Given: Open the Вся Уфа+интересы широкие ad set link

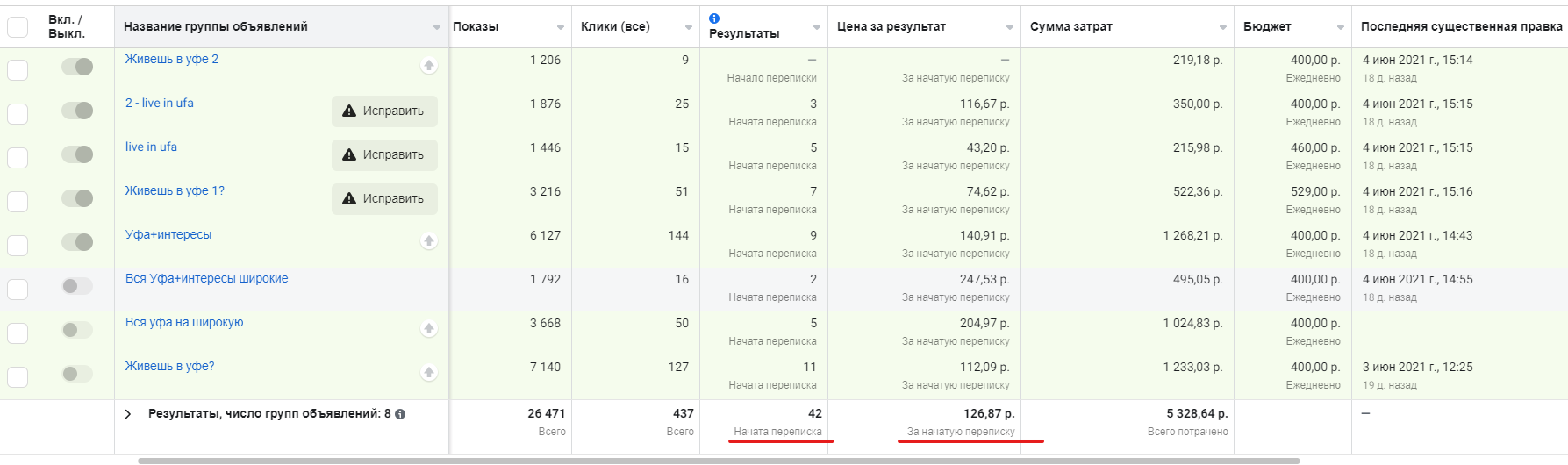Looking at the screenshot, I should click(206, 279).
